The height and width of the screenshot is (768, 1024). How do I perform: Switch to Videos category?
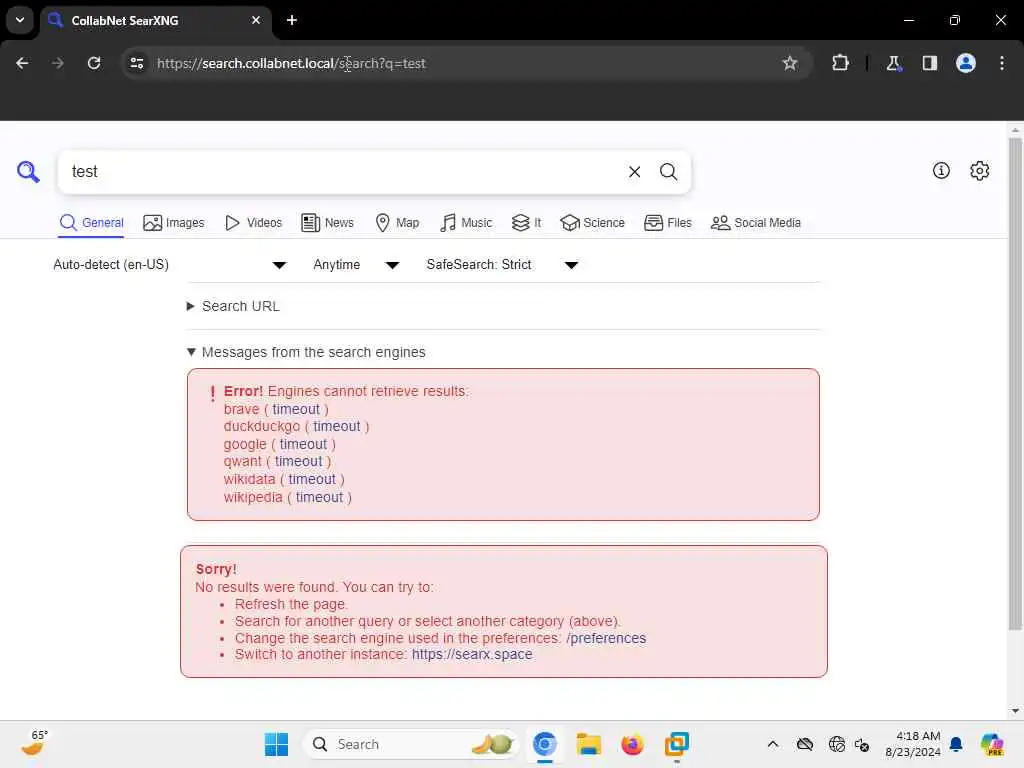click(x=253, y=223)
